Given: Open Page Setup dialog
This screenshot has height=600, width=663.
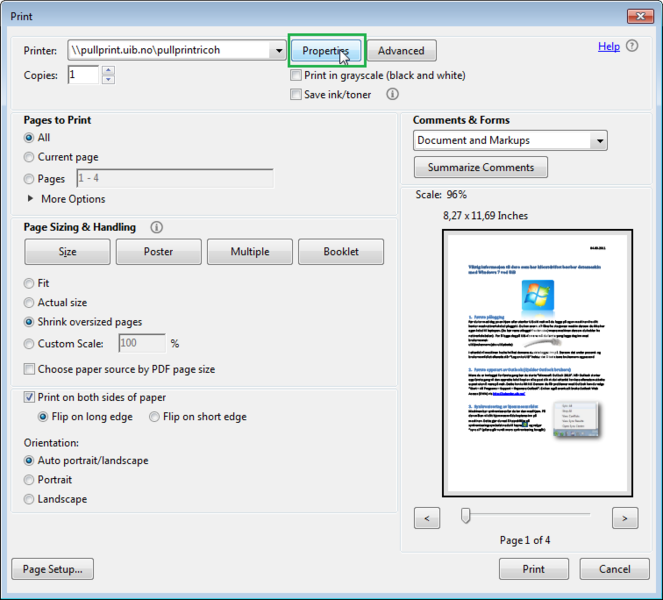Looking at the screenshot, I should pyautogui.click(x=52, y=569).
